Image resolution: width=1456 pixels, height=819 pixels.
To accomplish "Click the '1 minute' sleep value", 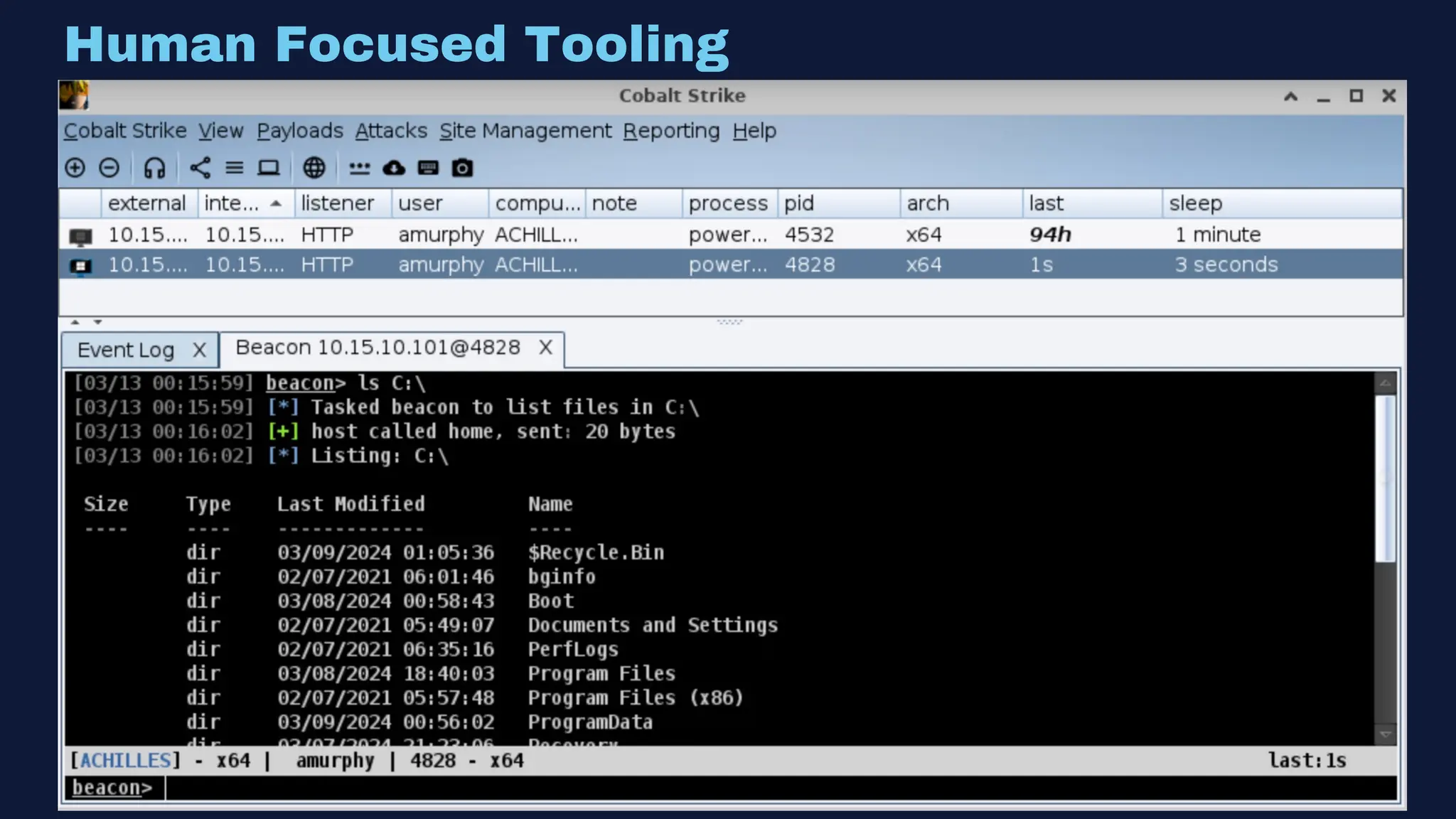I will 1218,235.
